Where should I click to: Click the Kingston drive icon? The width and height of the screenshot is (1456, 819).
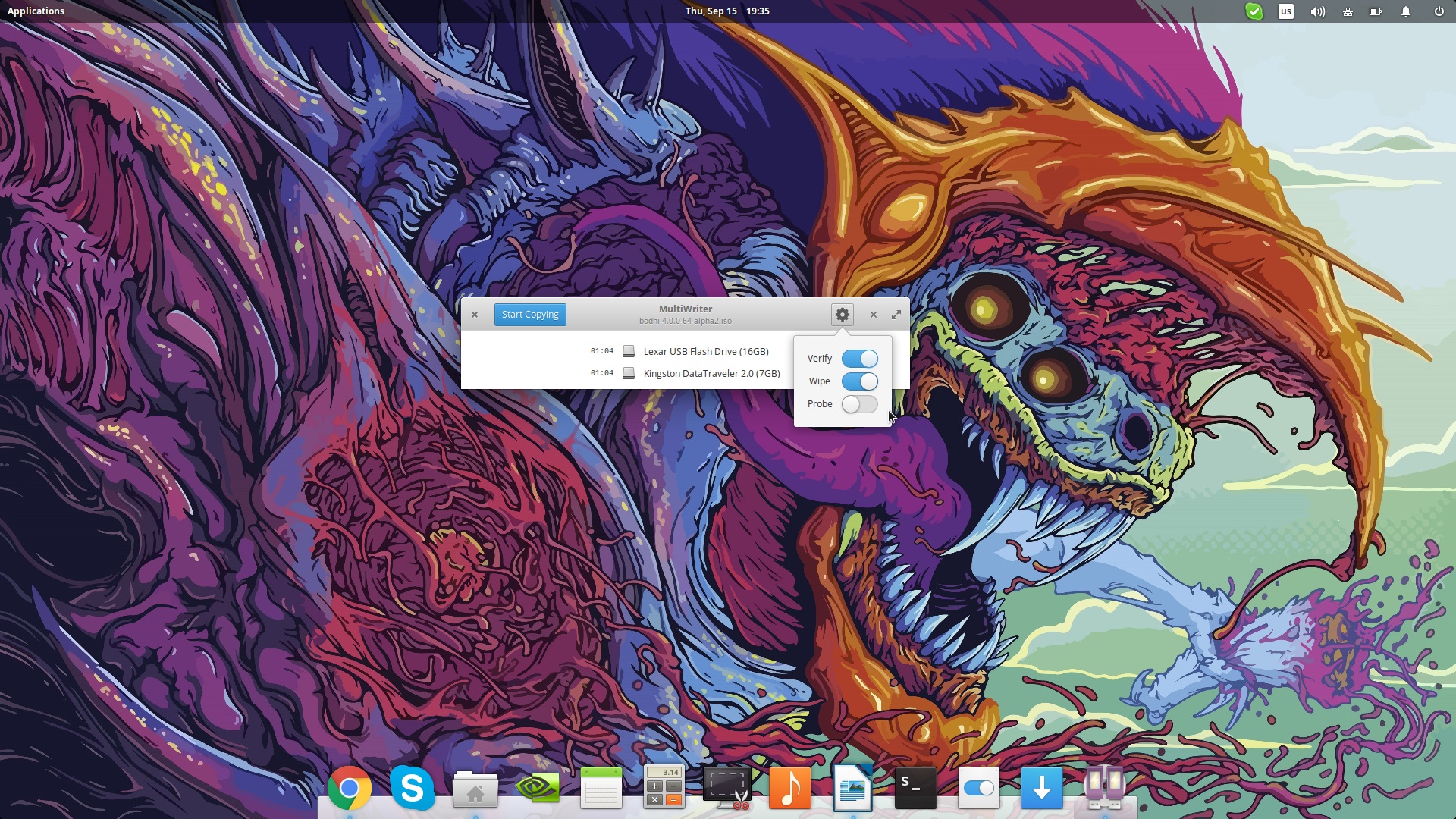click(x=629, y=373)
